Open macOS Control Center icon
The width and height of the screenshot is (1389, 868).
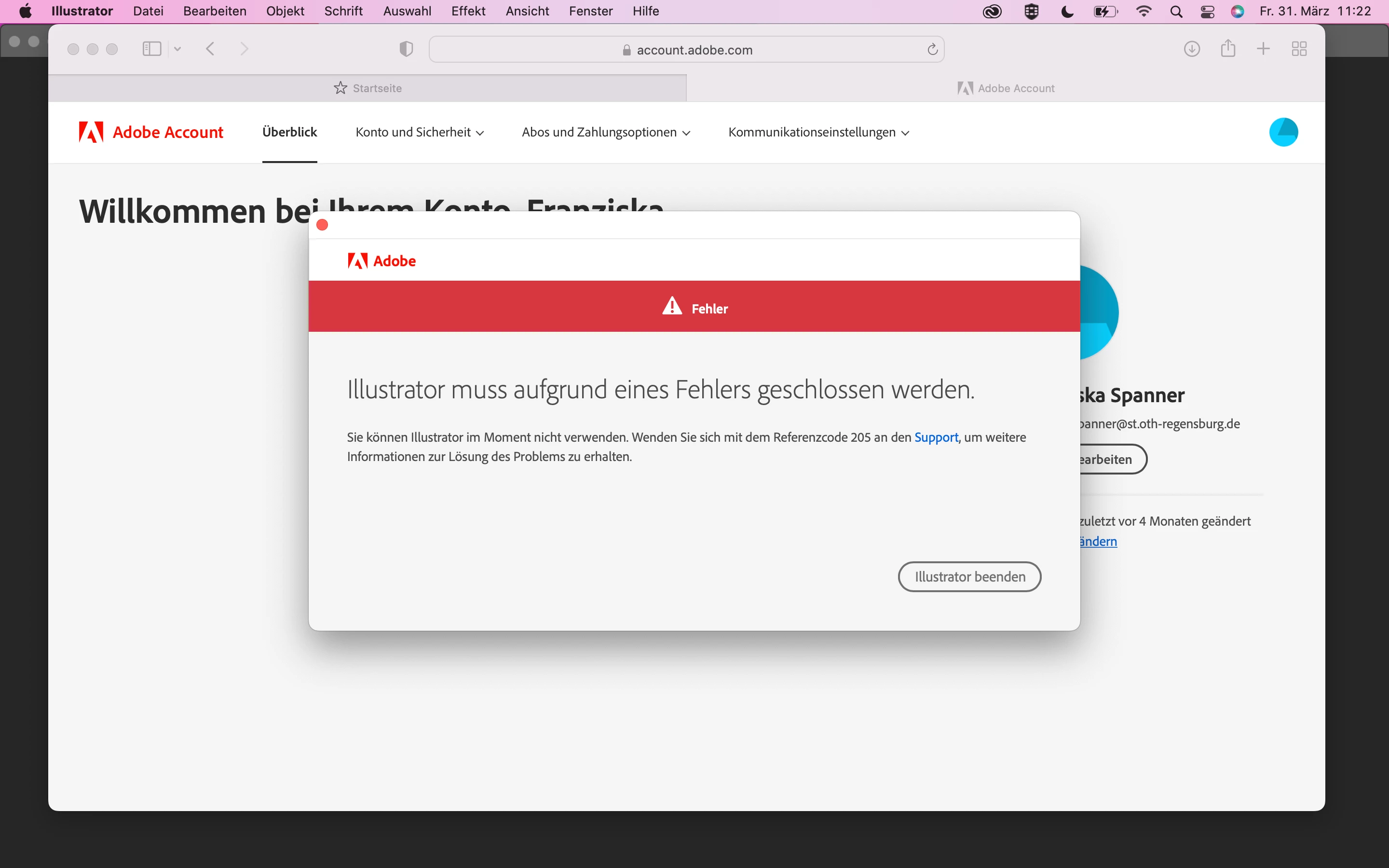pos(1207,12)
